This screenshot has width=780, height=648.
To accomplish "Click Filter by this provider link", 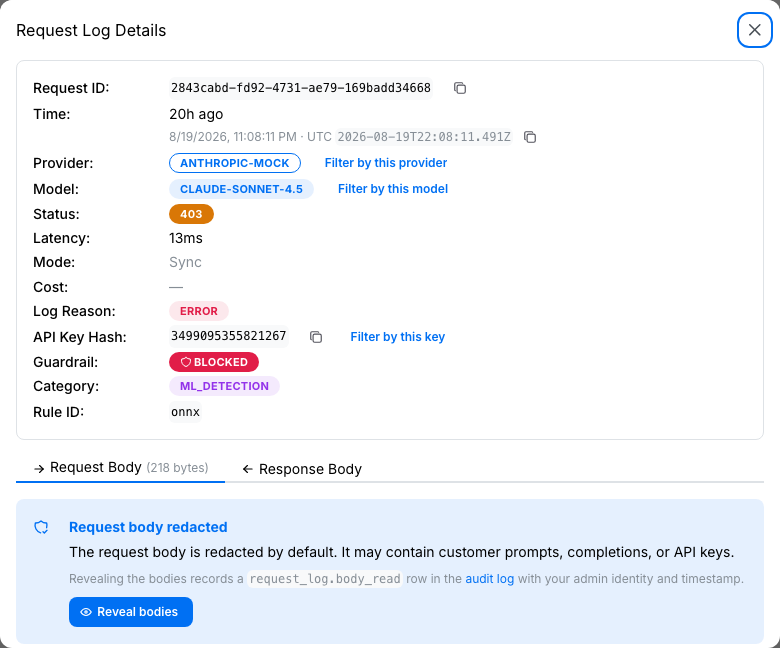I will click(x=386, y=163).
